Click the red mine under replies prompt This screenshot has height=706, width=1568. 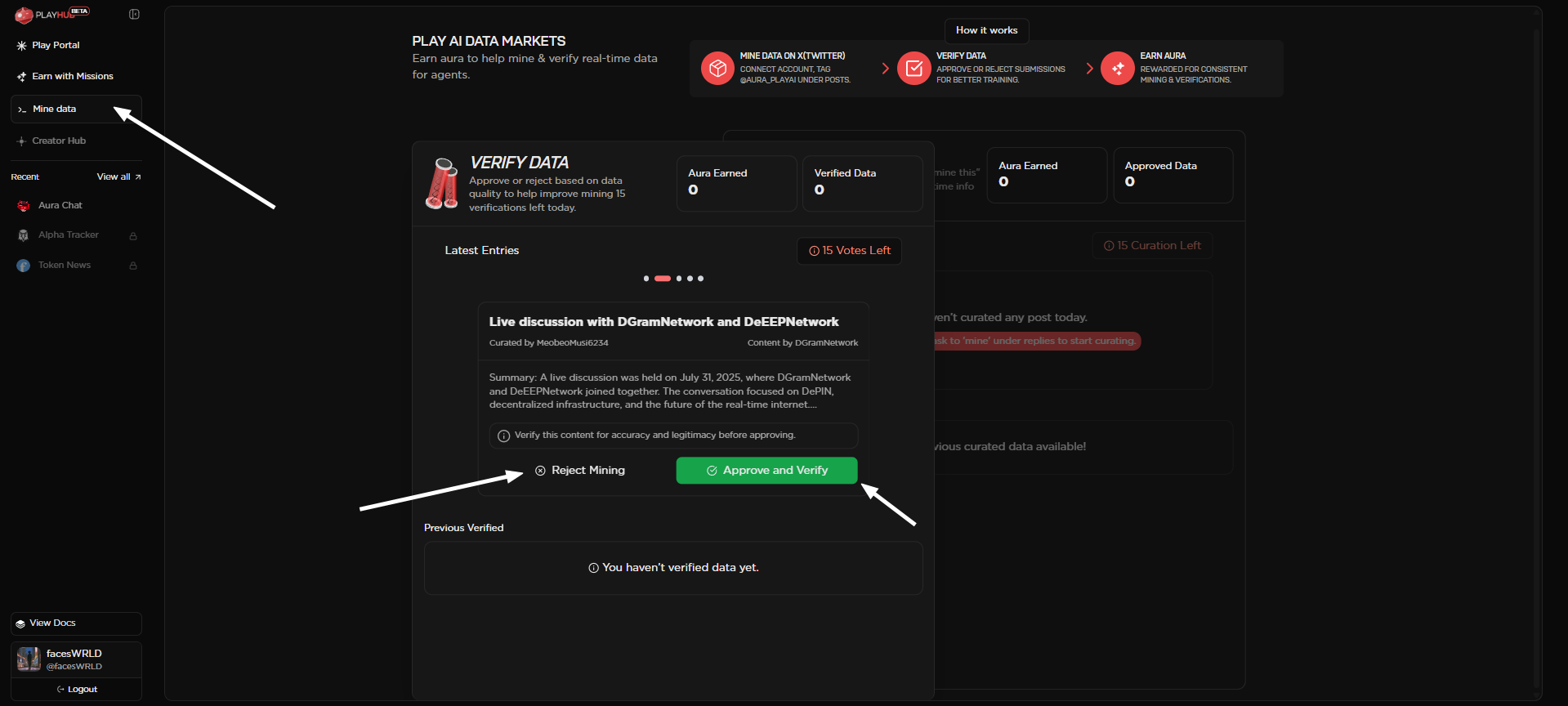1038,341
